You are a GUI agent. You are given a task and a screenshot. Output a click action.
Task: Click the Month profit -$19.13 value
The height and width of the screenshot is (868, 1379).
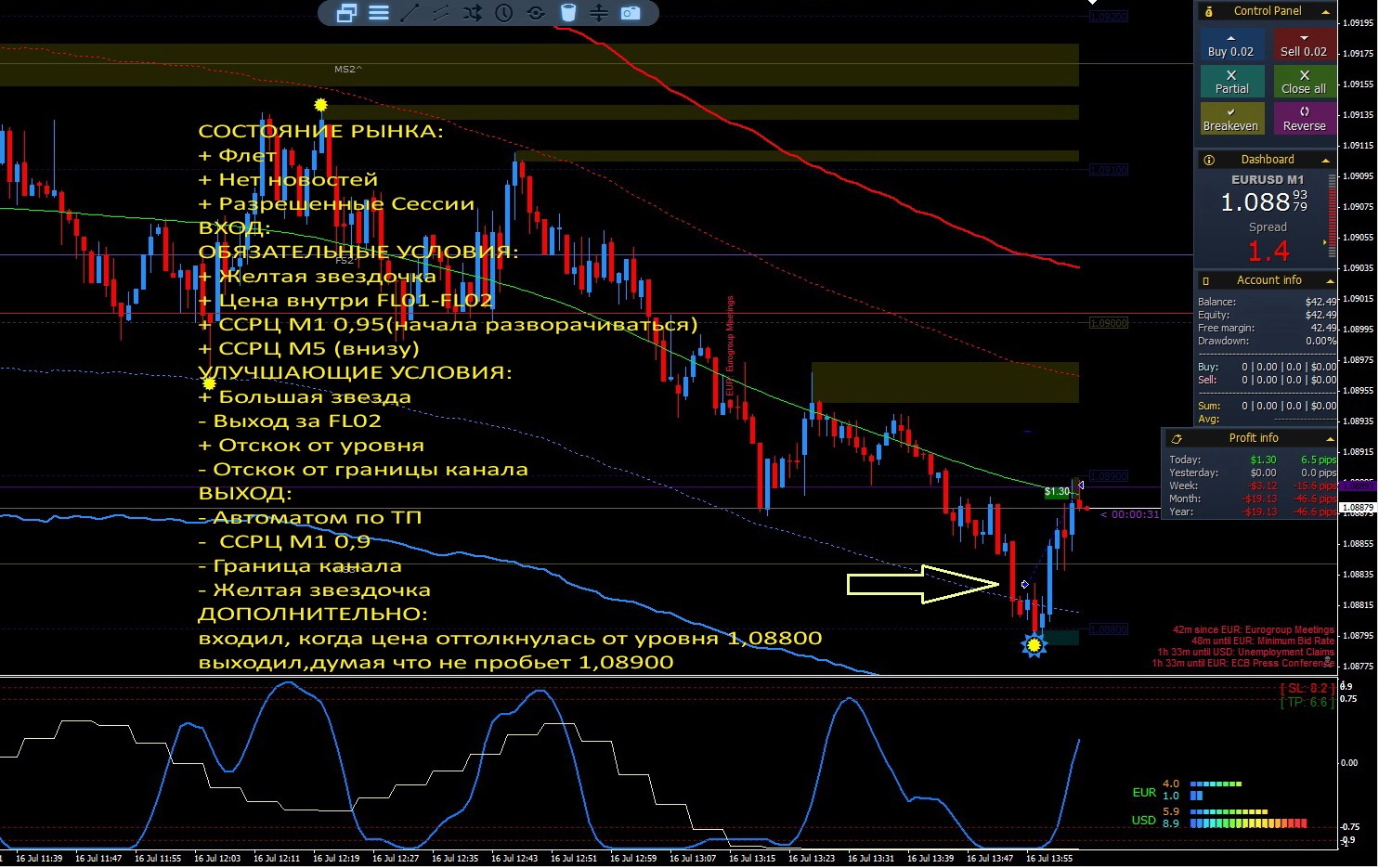pos(1259,499)
